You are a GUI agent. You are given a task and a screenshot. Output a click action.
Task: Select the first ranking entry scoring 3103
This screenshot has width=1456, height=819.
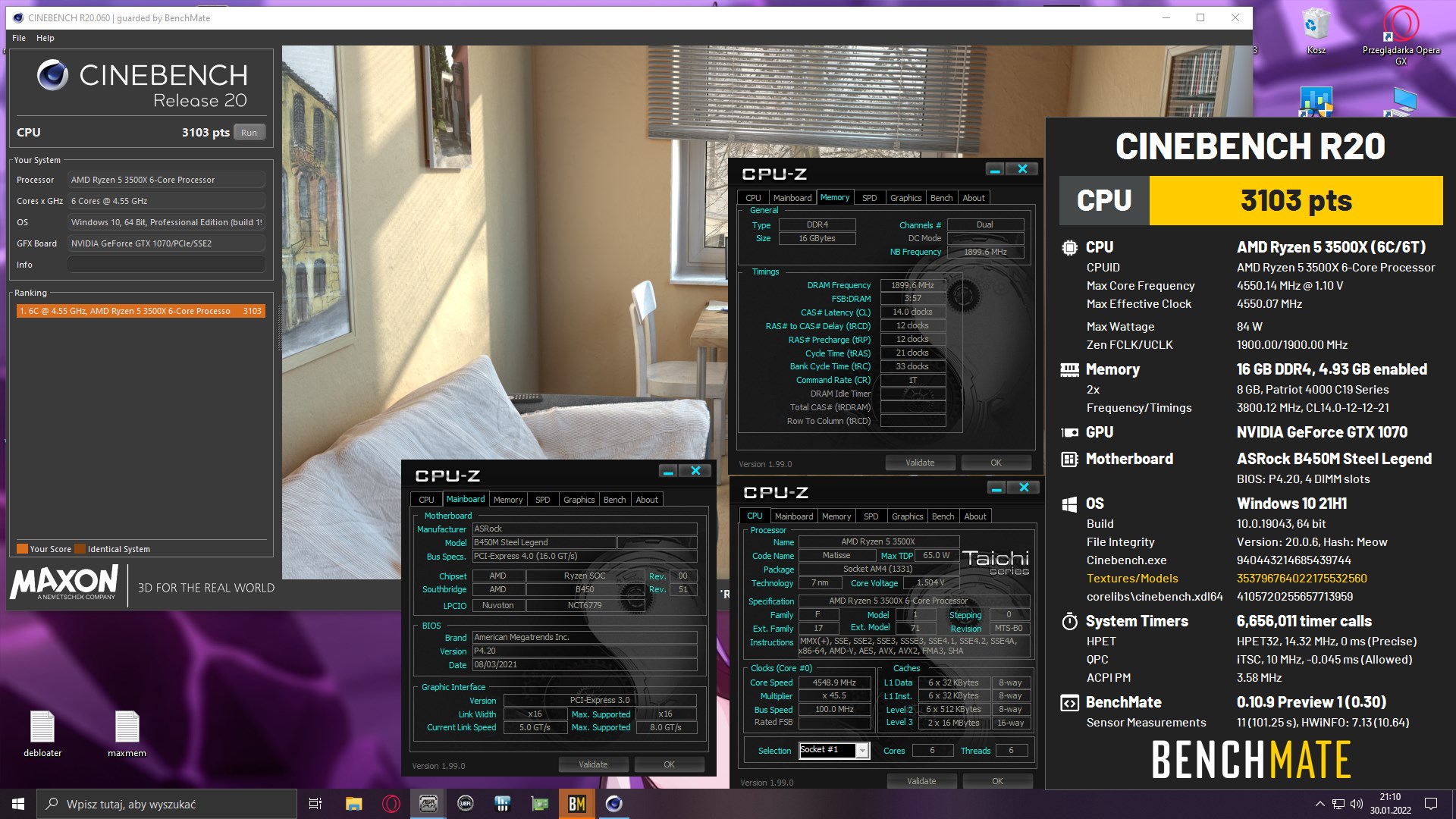(x=141, y=311)
